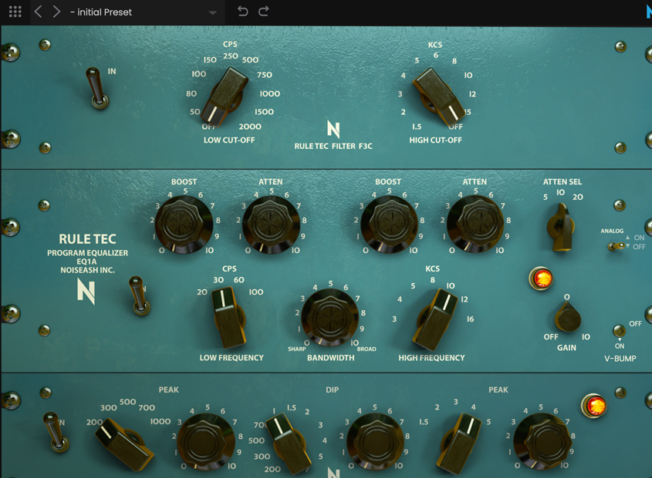Image resolution: width=652 pixels, height=478 pixels.
Task: Toggle the V-BUMP switch
Action: point(619,331)
